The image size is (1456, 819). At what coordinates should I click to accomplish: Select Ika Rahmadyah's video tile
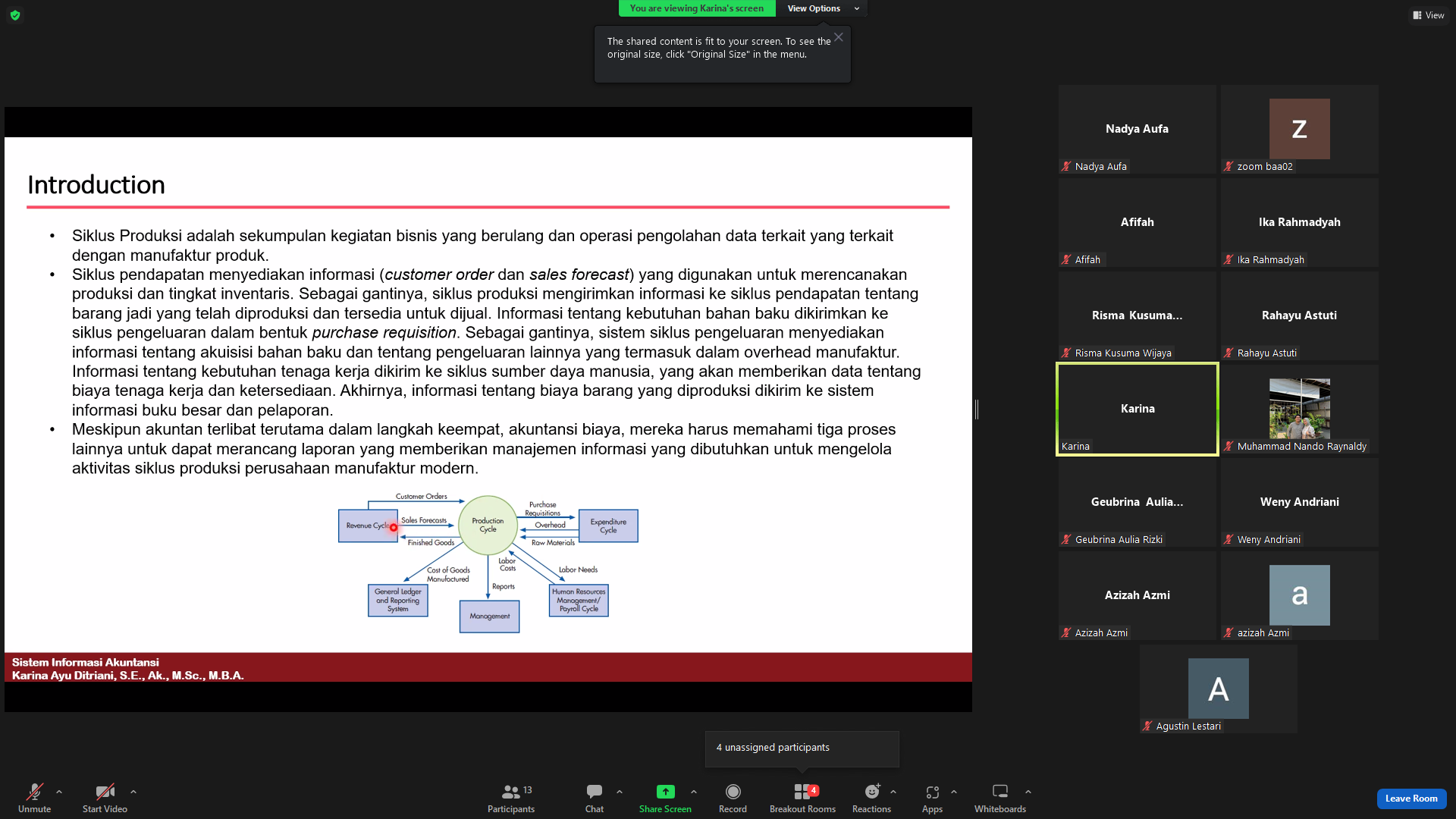pyautogui.click(x=1299, y=222)
